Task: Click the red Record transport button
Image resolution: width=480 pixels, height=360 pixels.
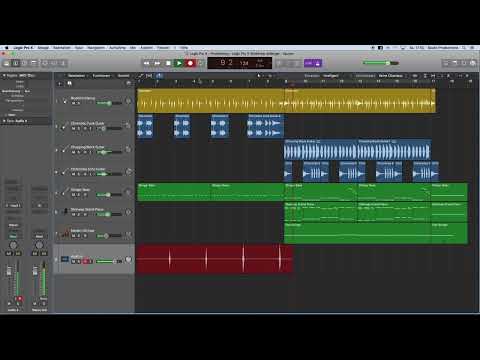Action: tap(190, 63)
